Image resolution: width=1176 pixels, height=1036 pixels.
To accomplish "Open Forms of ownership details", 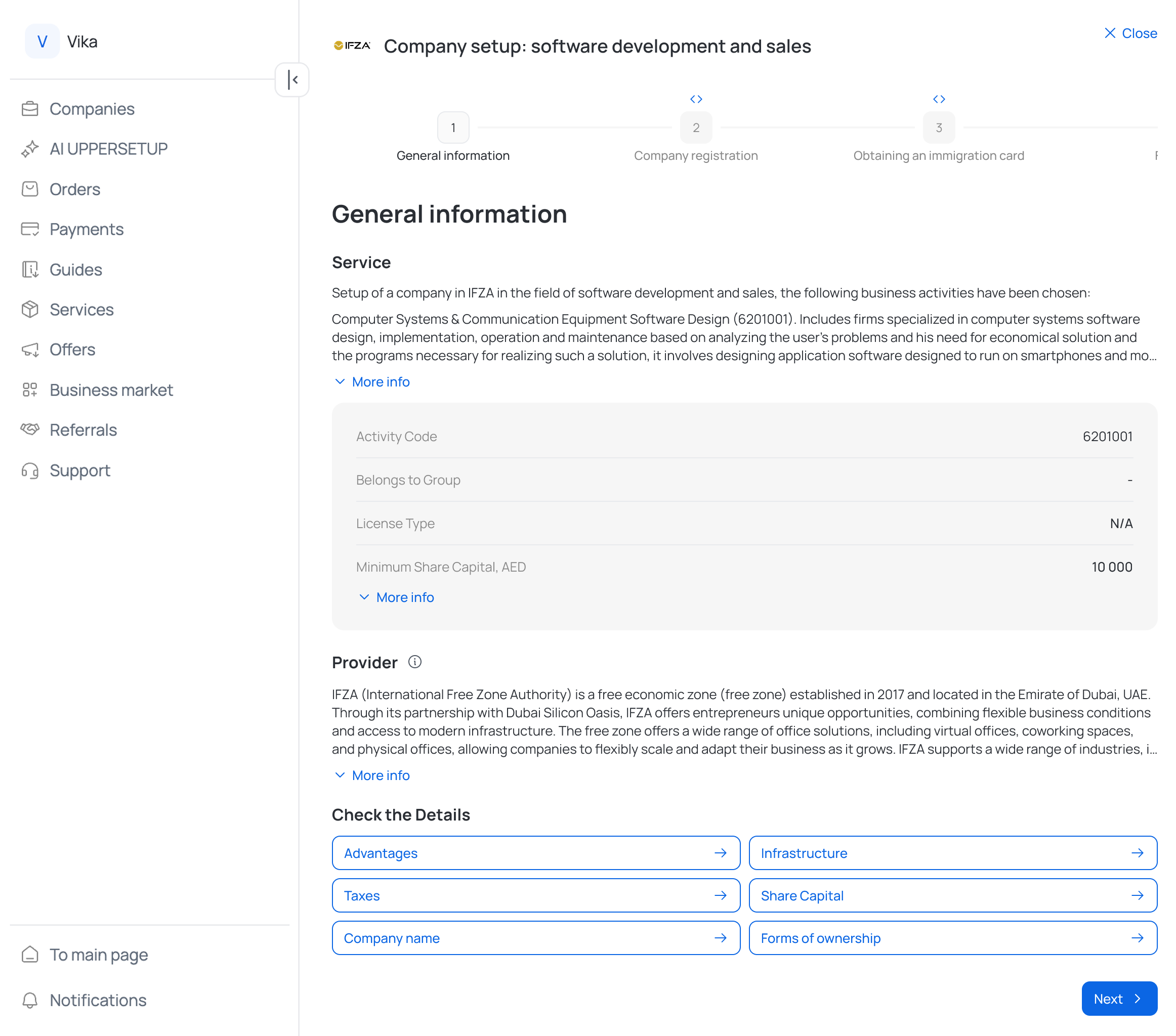I will pos(952,938).
